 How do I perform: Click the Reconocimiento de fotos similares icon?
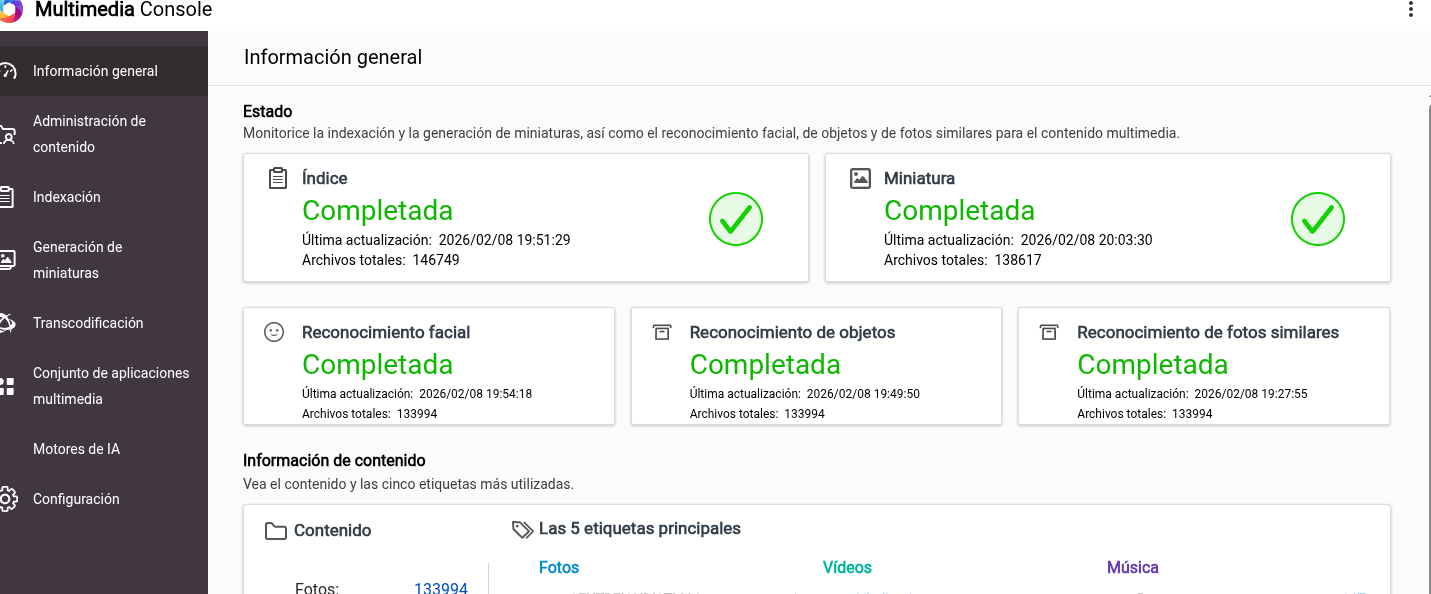(x=1048, y=332)
